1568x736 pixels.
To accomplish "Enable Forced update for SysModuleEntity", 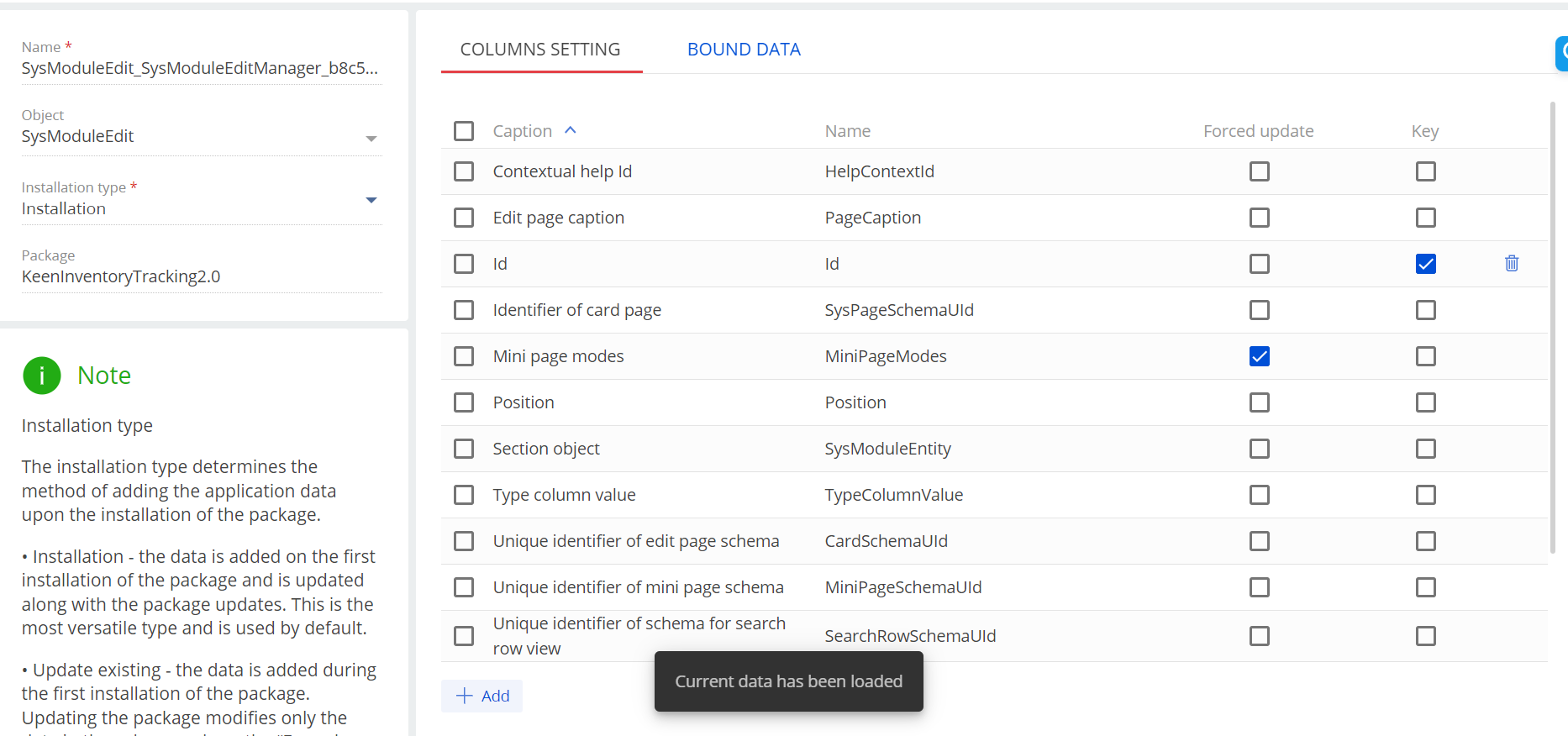I will [x=1260, y=449].
